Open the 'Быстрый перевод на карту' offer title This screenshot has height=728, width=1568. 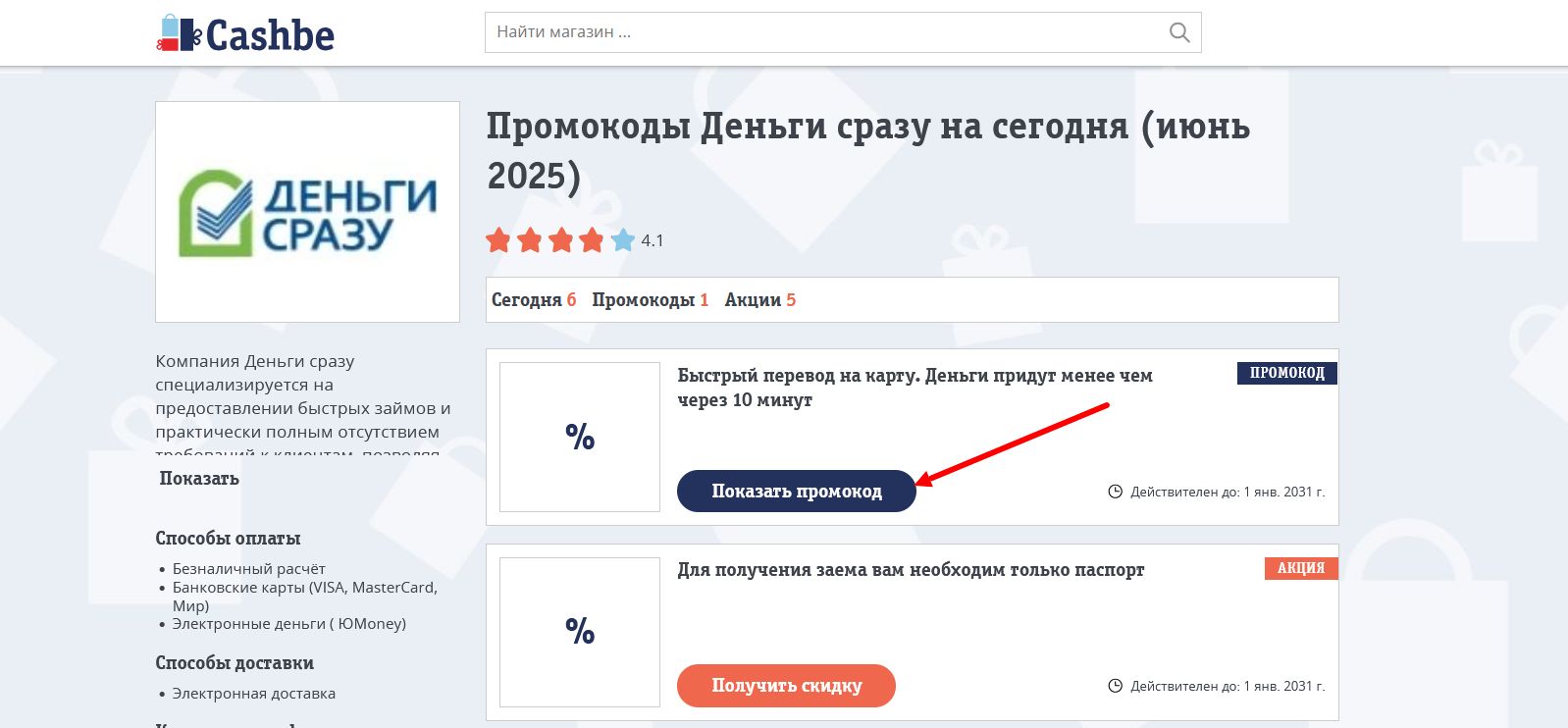[915, 388]
